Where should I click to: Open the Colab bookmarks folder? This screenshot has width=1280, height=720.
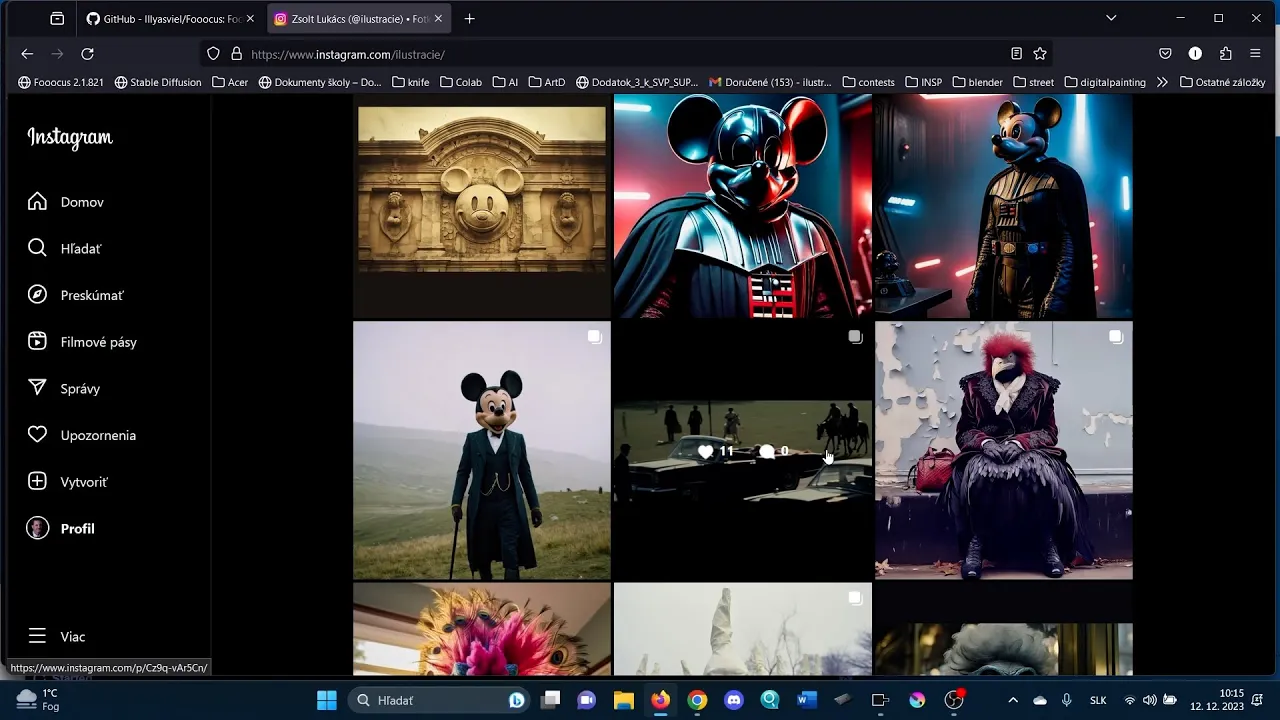click(x=461, y=82)
